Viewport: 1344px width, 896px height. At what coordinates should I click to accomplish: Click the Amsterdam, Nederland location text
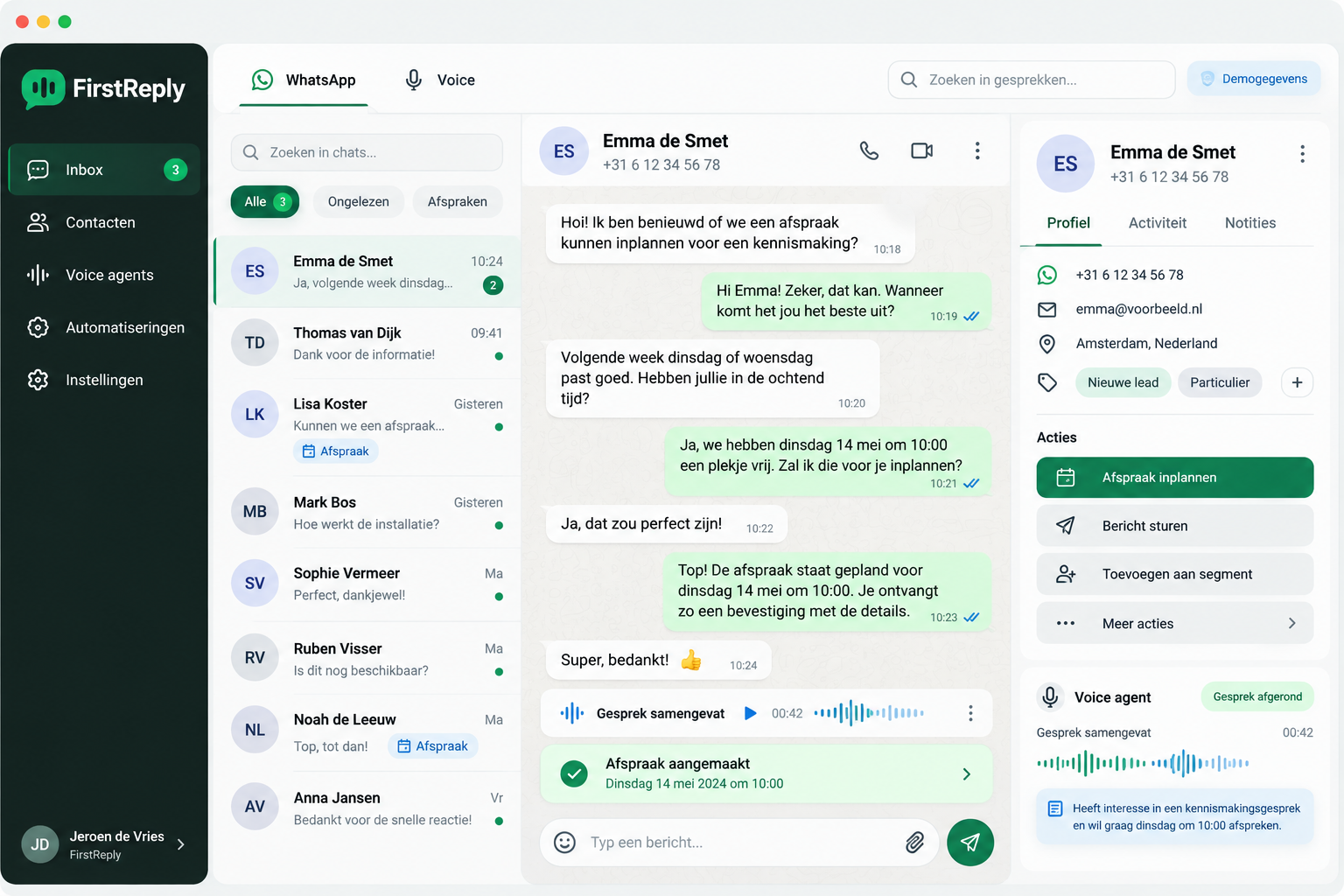click(1146, 344)
